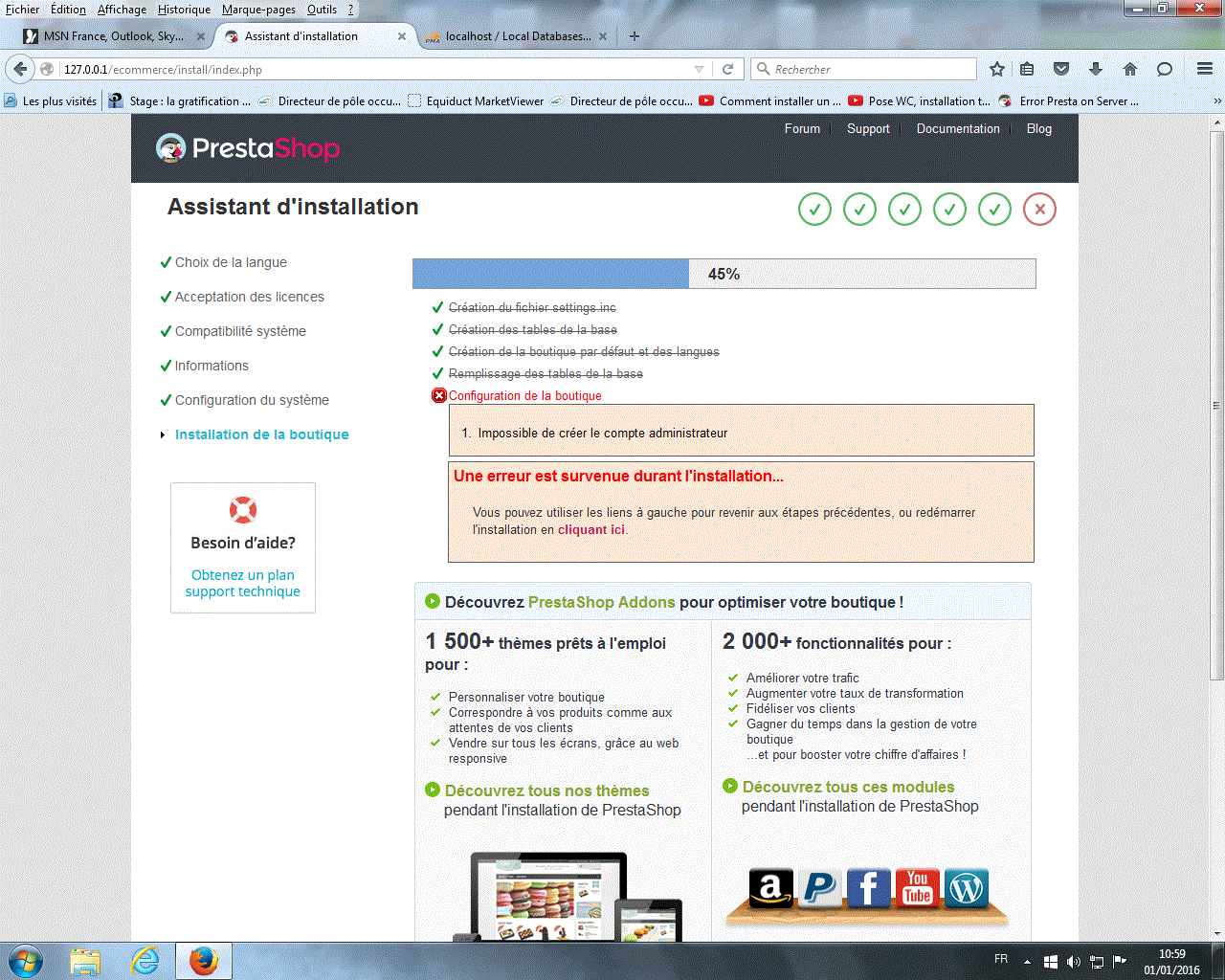Image resolution: width=1225 pixels, height=980 pixels.
Task: Click 'Découvrez tous nos thèmes' link
Action: click(546, 791)
